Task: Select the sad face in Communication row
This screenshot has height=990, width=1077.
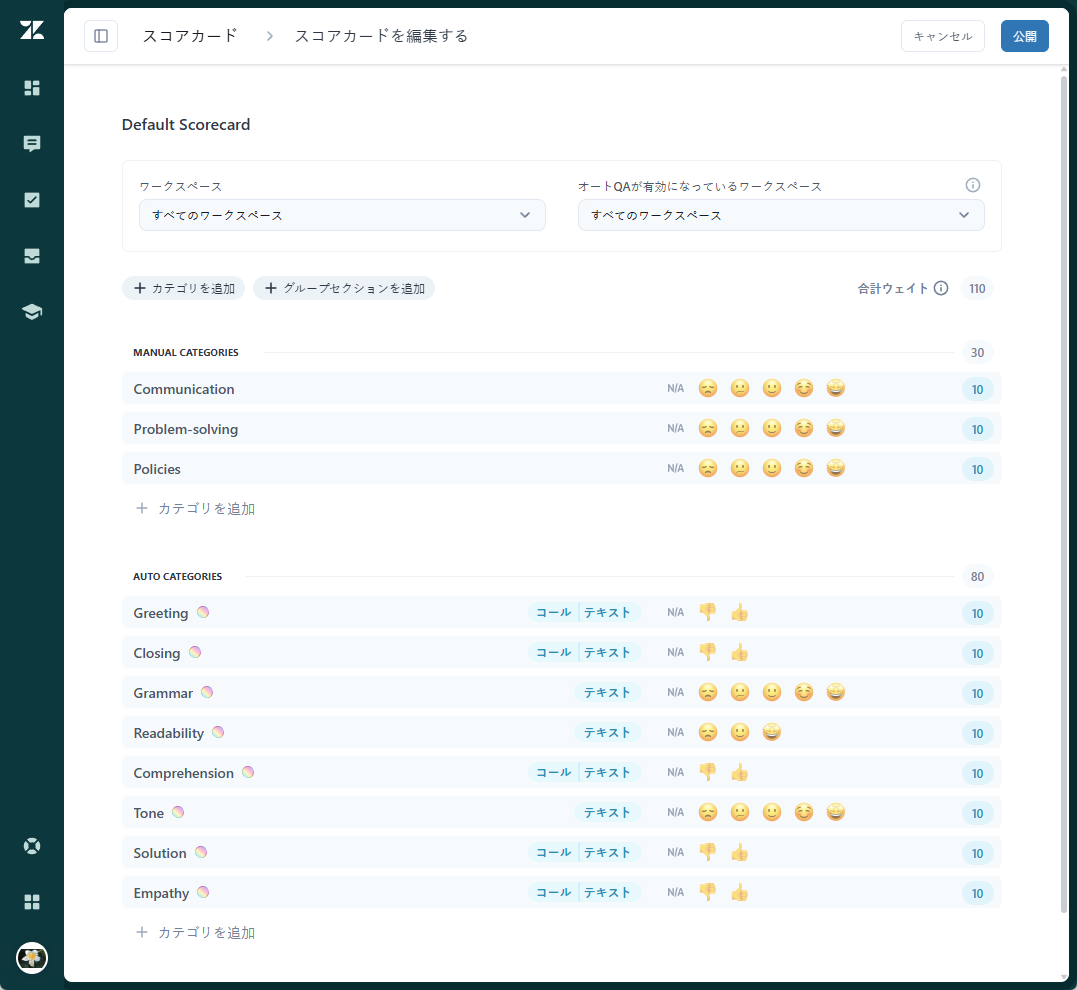Action: point(707,388)
